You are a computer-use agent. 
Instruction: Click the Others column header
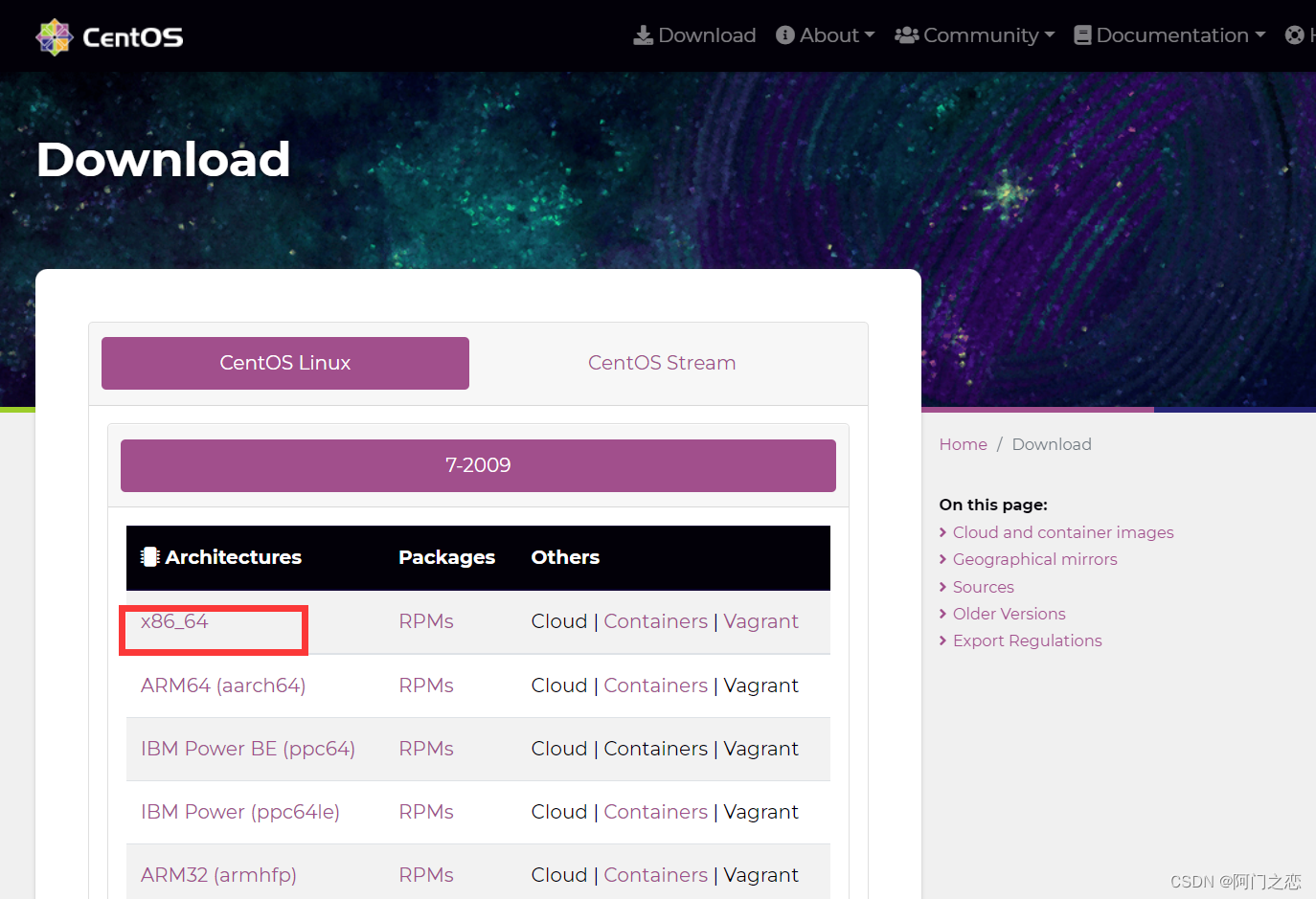click(x=565, y=557)
